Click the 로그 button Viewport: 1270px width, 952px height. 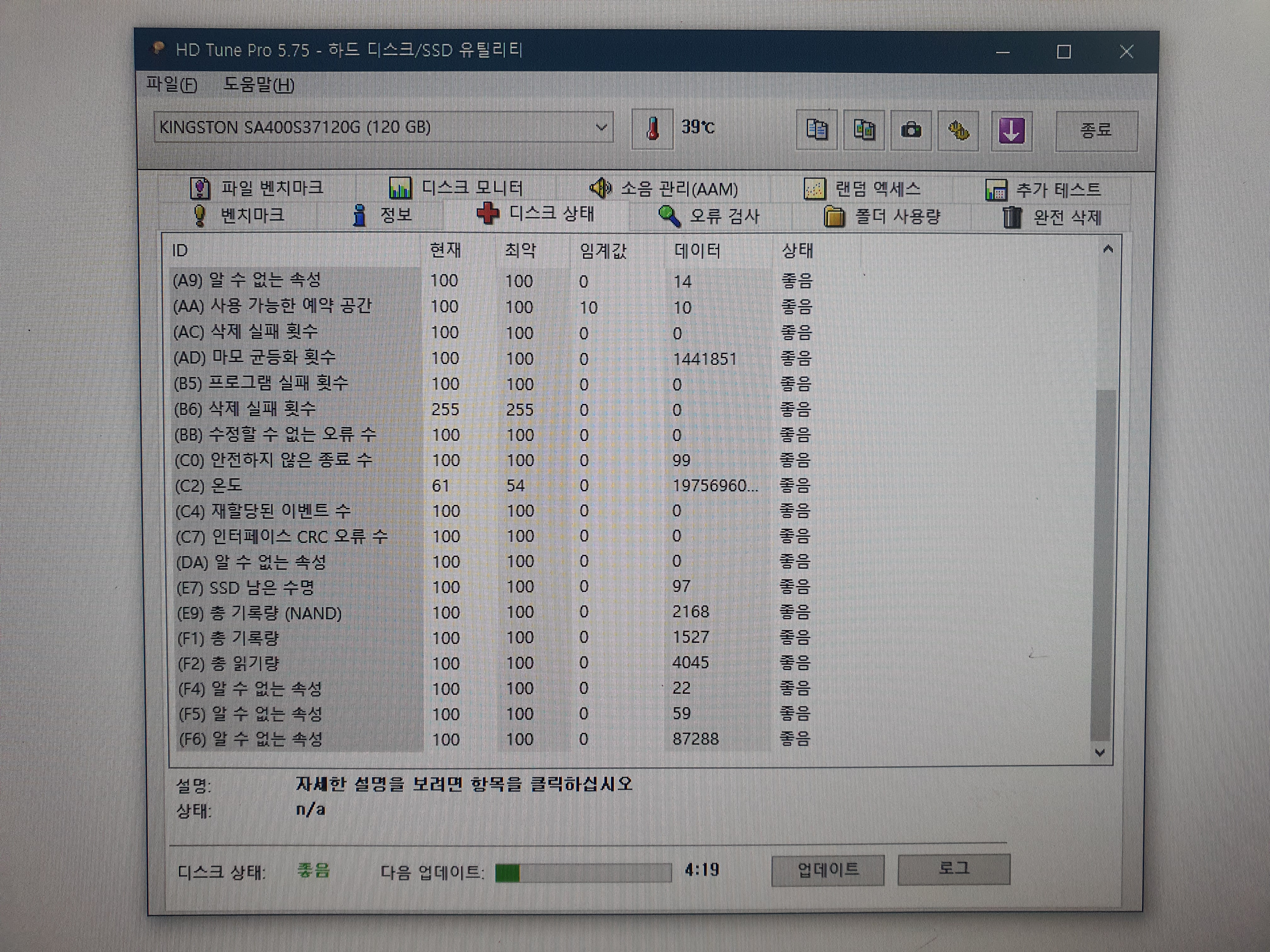click(954, 869)
